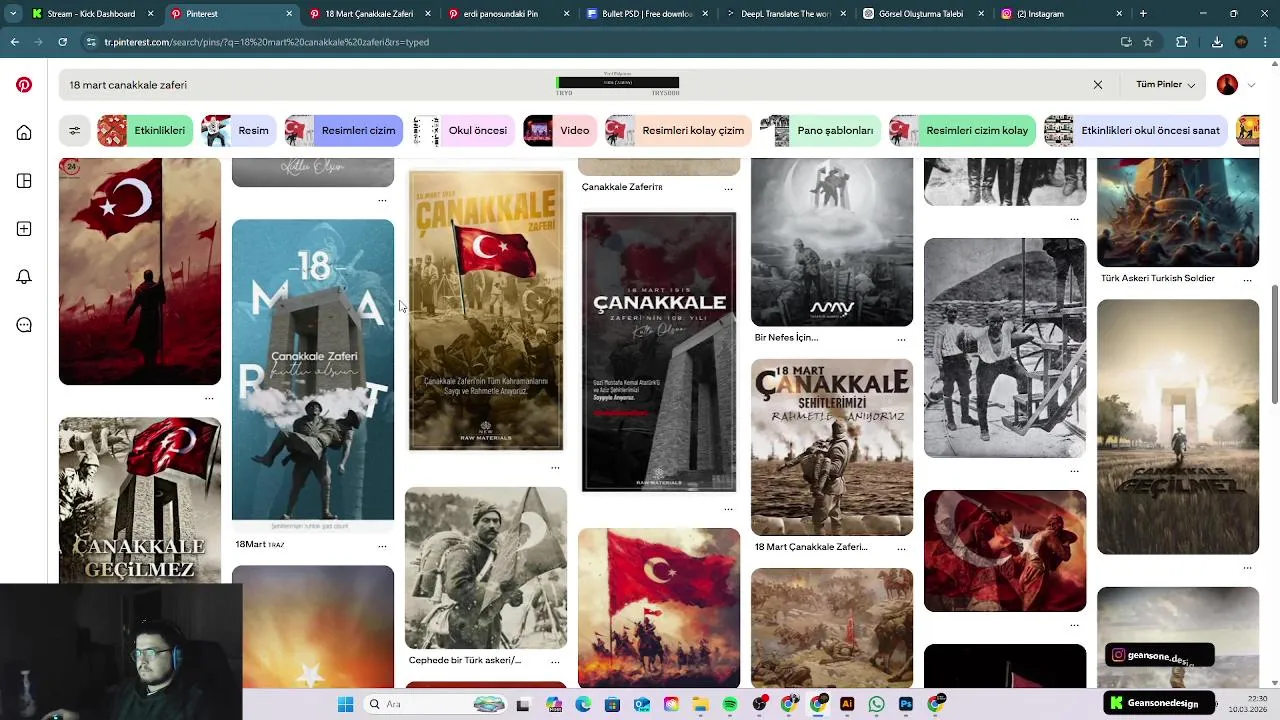The width and height of the screenshot is (1280, 720).
Task: Bookmark the page with star icon
Action: click(x=1148, y=42)
